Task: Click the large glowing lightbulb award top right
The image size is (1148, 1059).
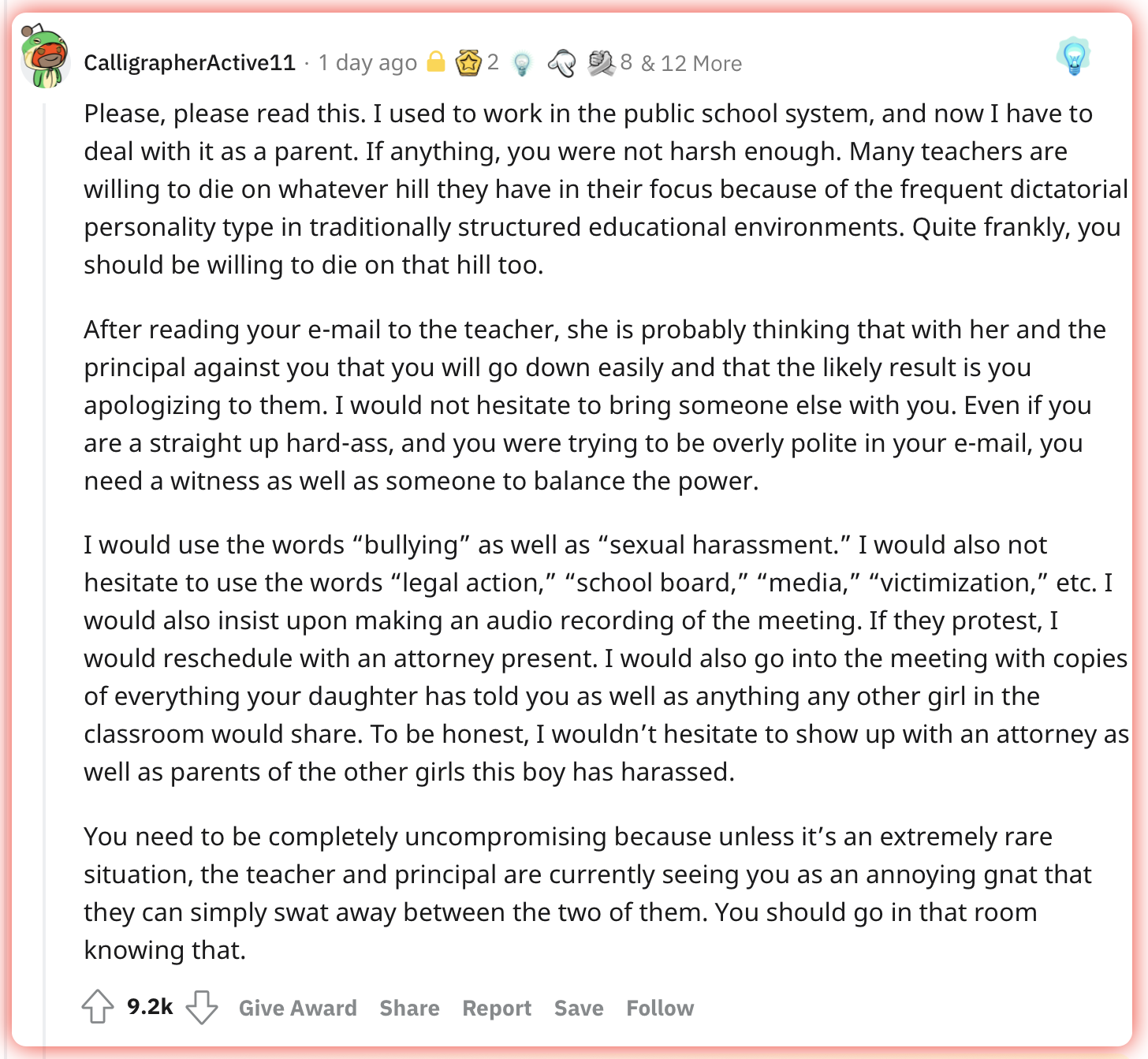Action: point(1073,58)
